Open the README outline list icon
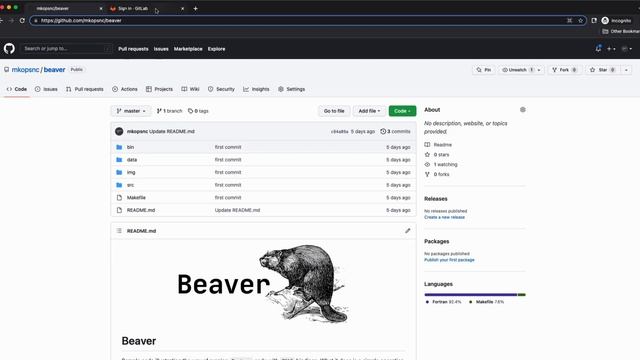 (x=119, y=231)
